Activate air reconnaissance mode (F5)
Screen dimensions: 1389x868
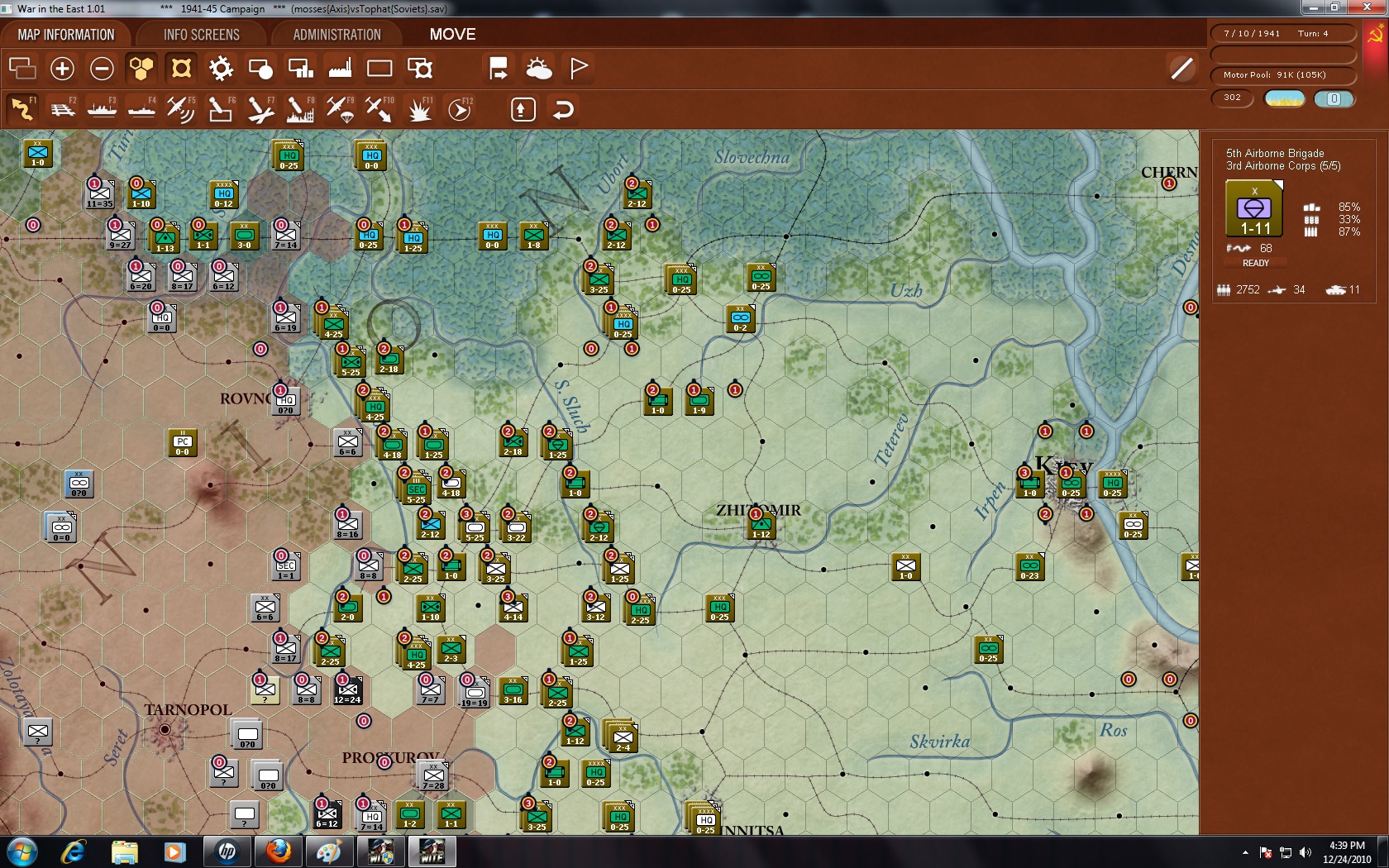tap(180, 108)
